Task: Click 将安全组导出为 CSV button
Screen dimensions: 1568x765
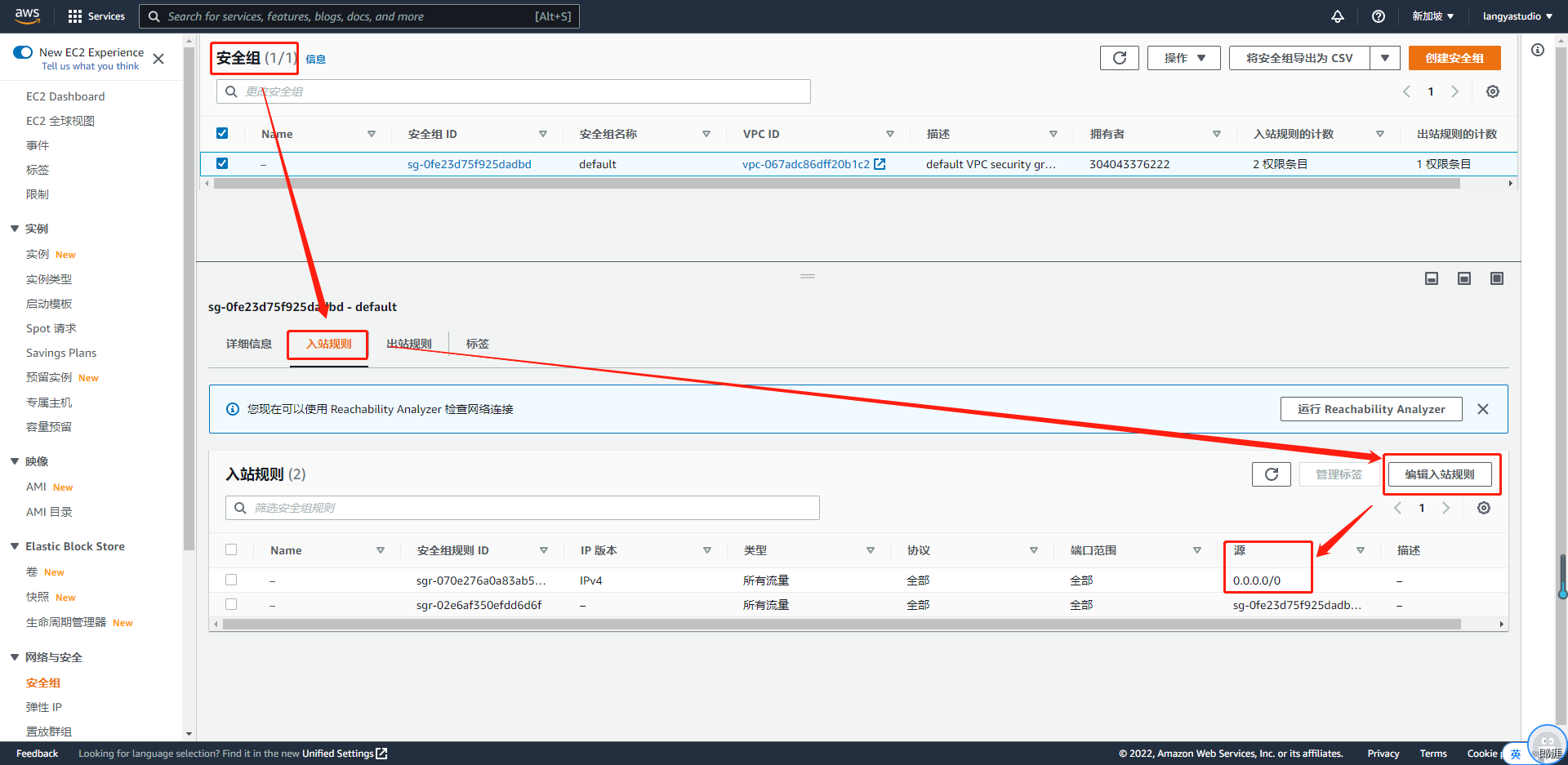Action: click(x=1299, y=58)
